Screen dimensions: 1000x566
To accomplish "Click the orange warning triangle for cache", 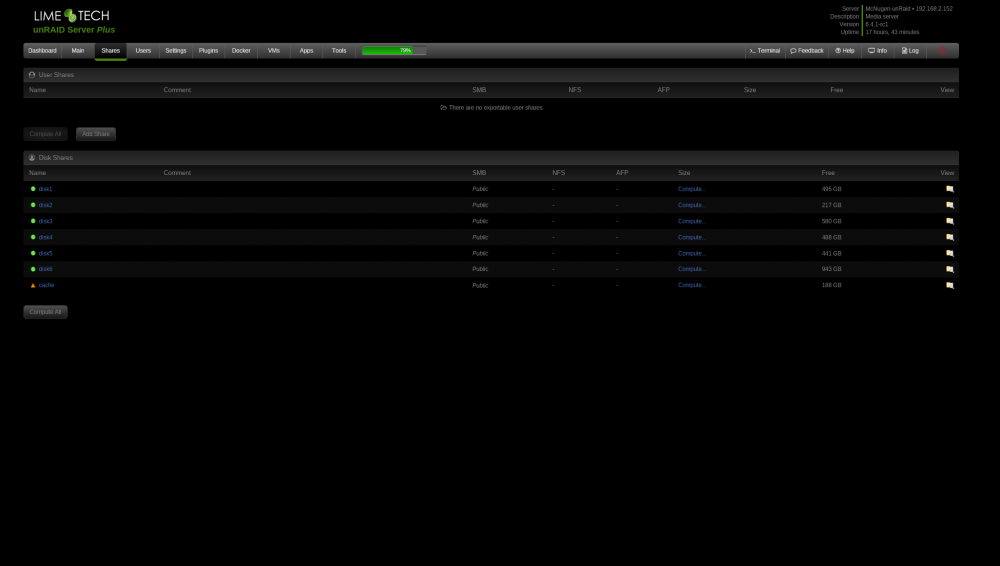I will tap(33, 285).
